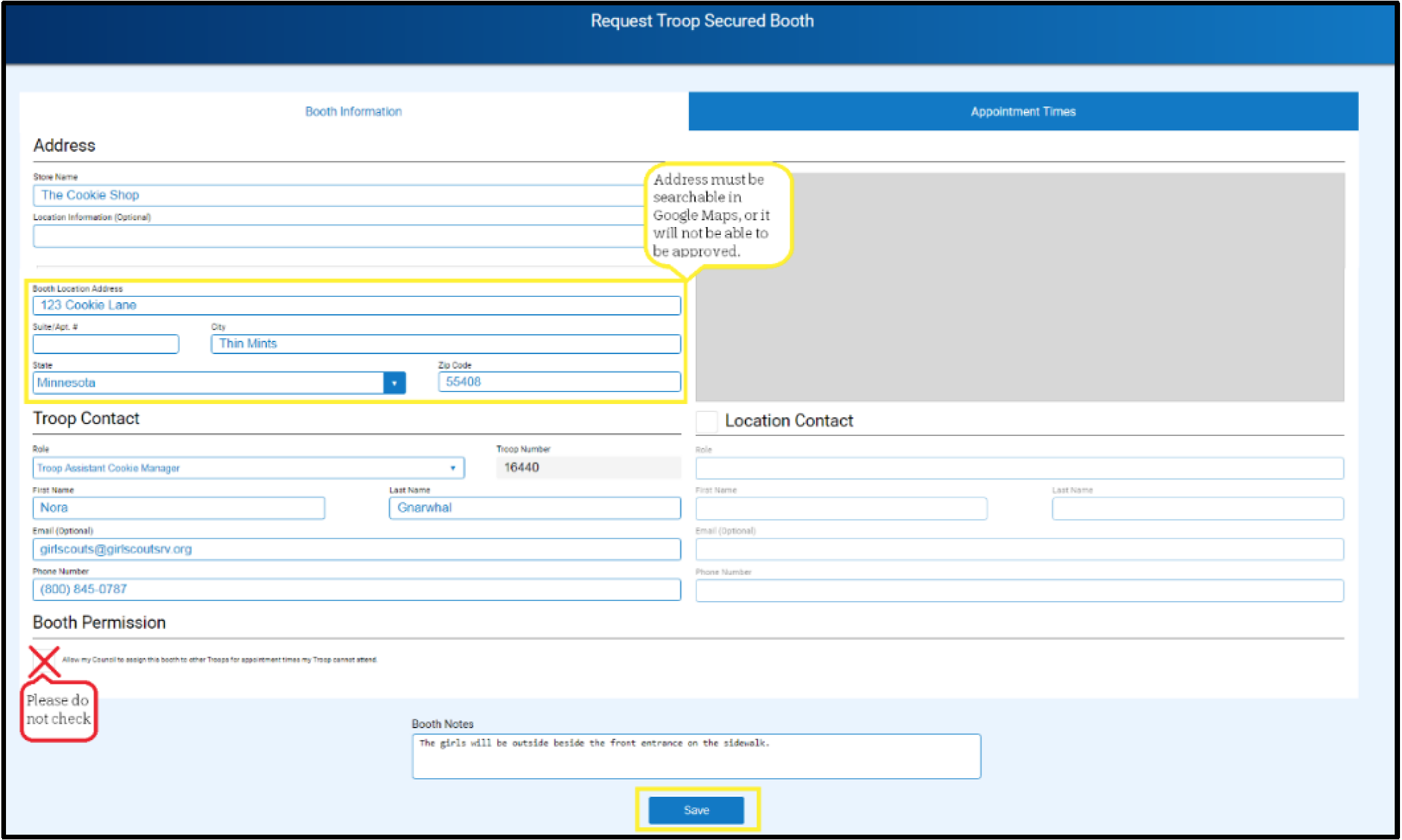The width and height of the screenshot is (1402, 840).
Task: Click the Booth Notes text area
Action: pyautogui.click(x=696, y=756)
